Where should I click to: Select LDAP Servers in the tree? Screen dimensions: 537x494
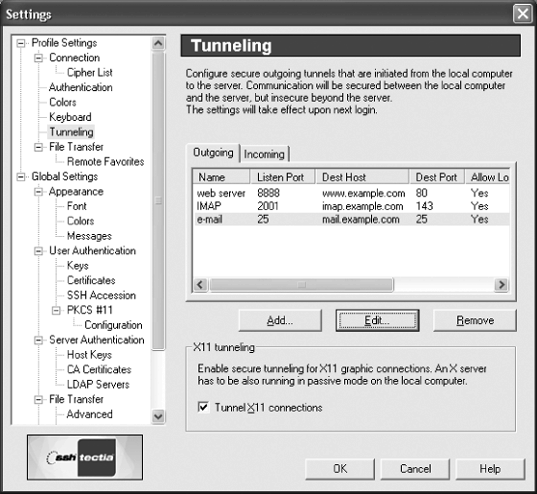(x=98, y=385)
